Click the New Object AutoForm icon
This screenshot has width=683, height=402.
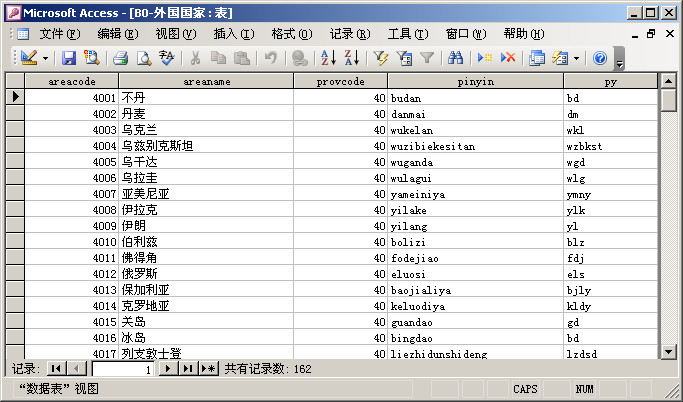pos(560,57)
